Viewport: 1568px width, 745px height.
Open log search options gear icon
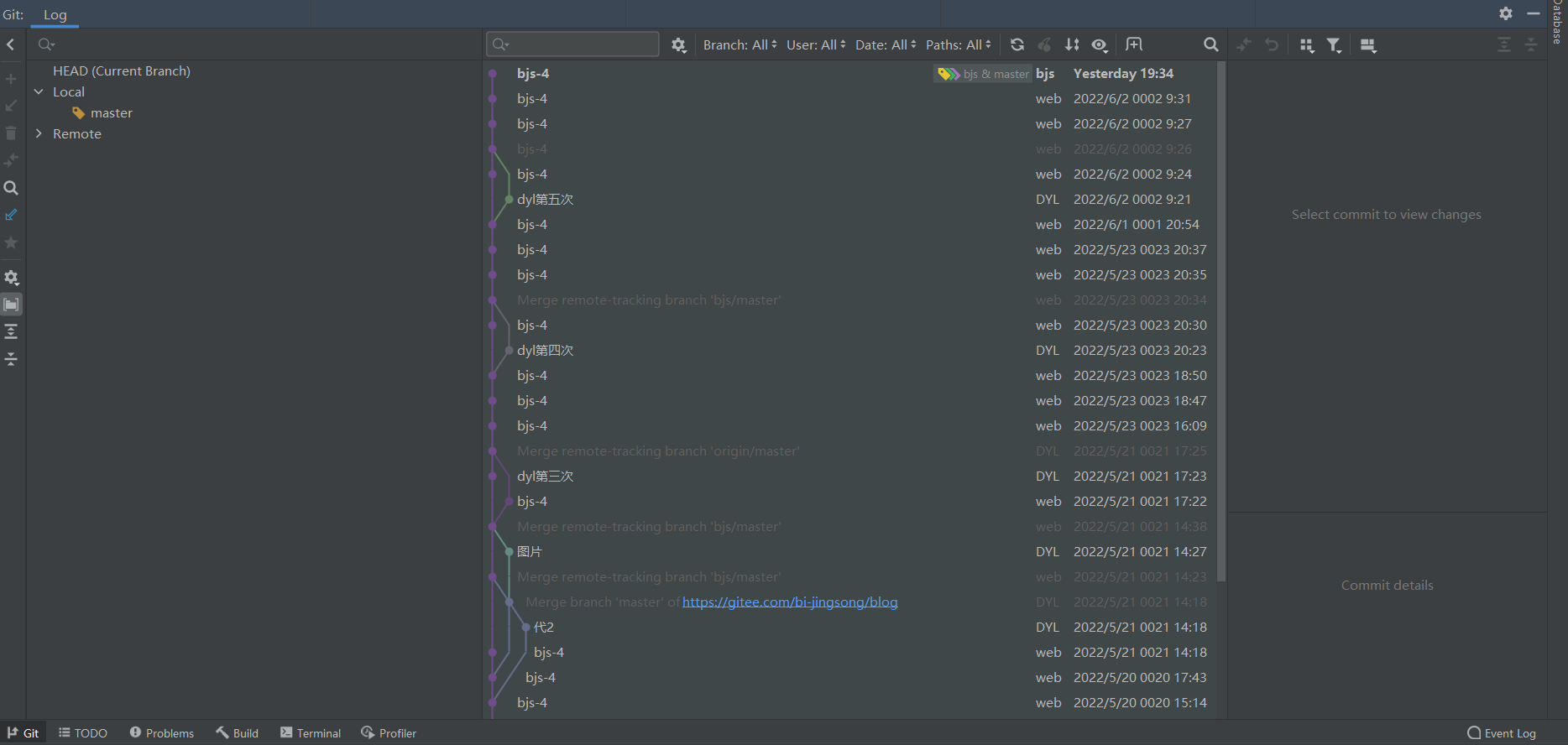point(678,45)
